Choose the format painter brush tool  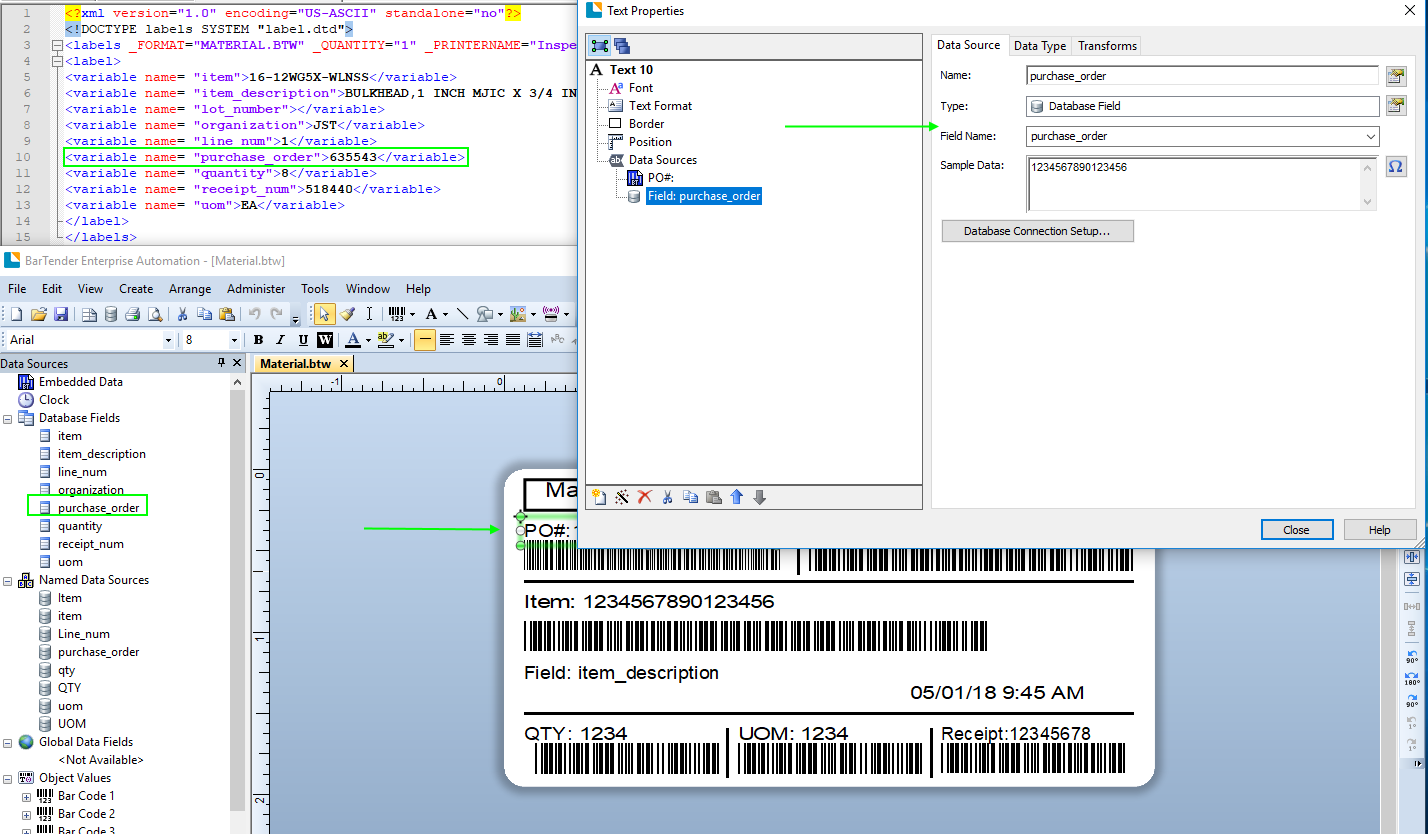pyautogui.click(x=347, y=314)
